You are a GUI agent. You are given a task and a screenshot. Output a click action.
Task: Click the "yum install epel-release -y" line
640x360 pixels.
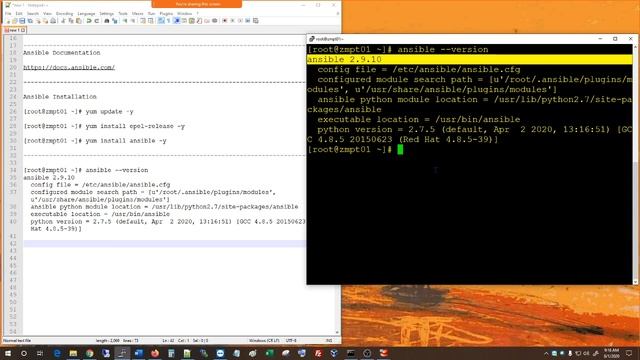[135, 126]
